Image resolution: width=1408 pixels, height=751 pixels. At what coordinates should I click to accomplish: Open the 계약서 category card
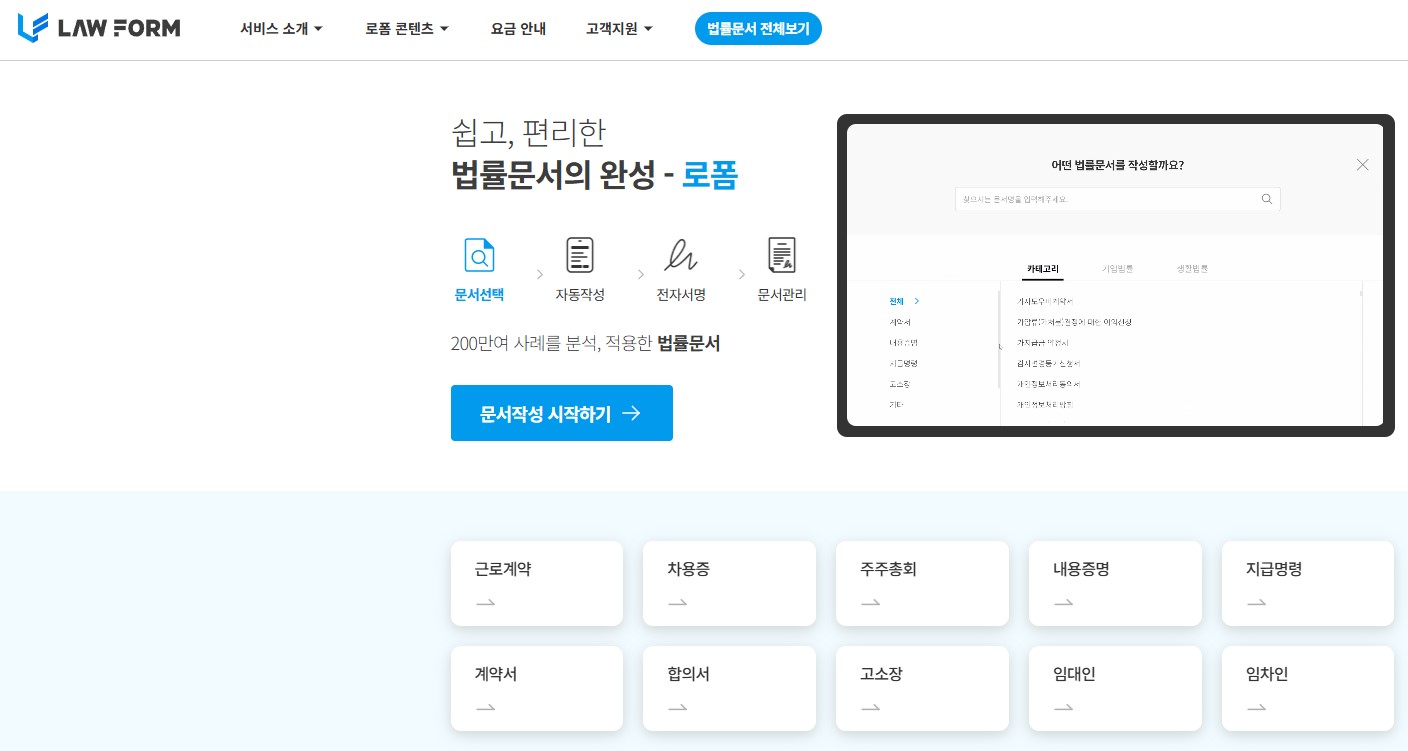coord(537,689)
